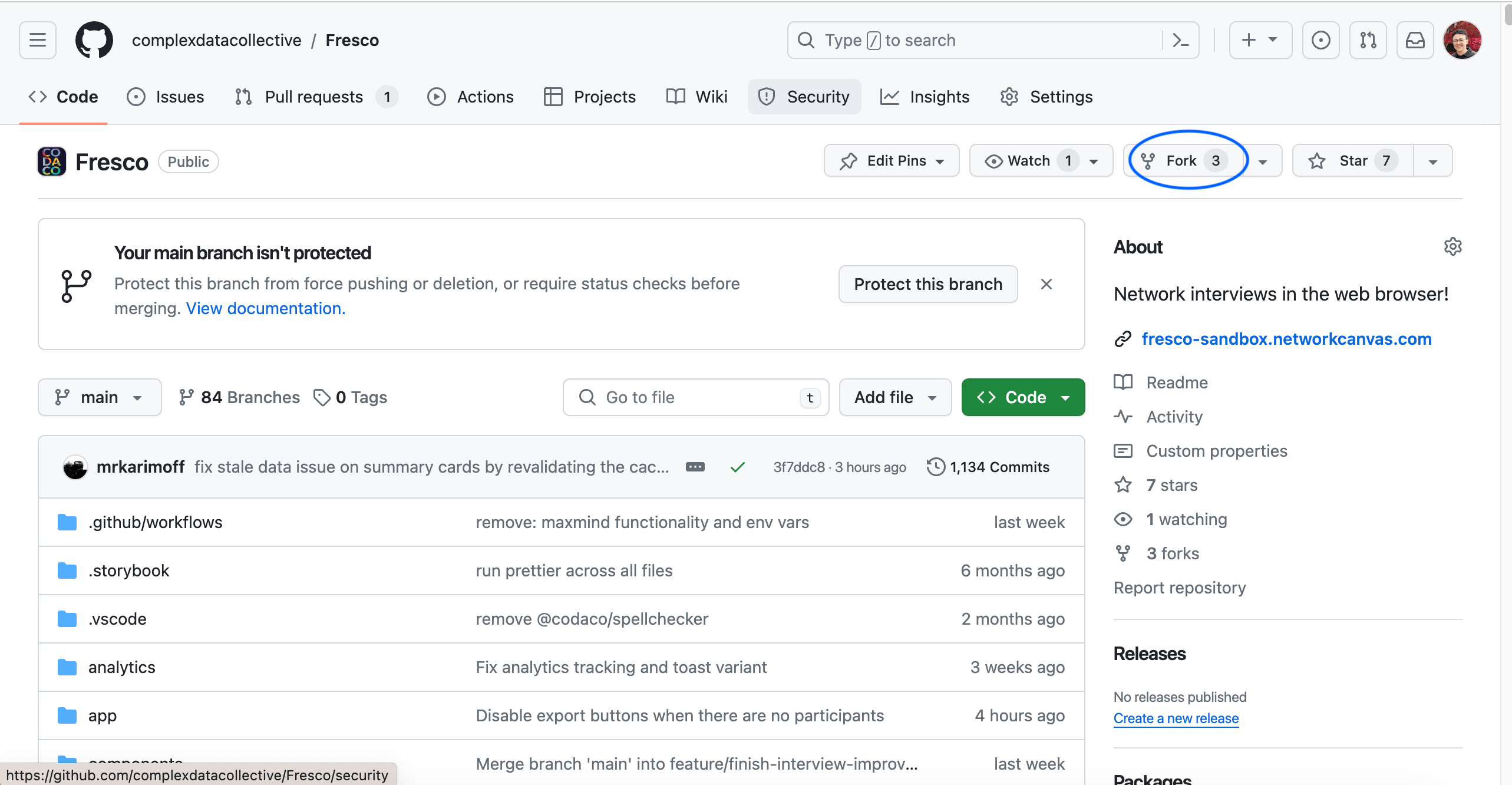Open the main branch selector dropdown
This screenshot has height=785, width=1512.
(99, 397)
